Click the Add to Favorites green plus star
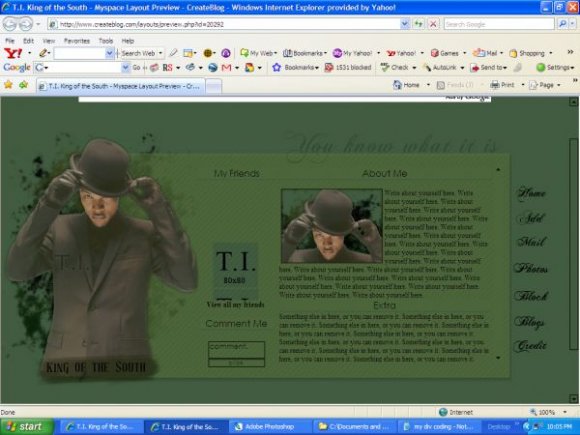580x435 pixels. click(x=23, y=85)
